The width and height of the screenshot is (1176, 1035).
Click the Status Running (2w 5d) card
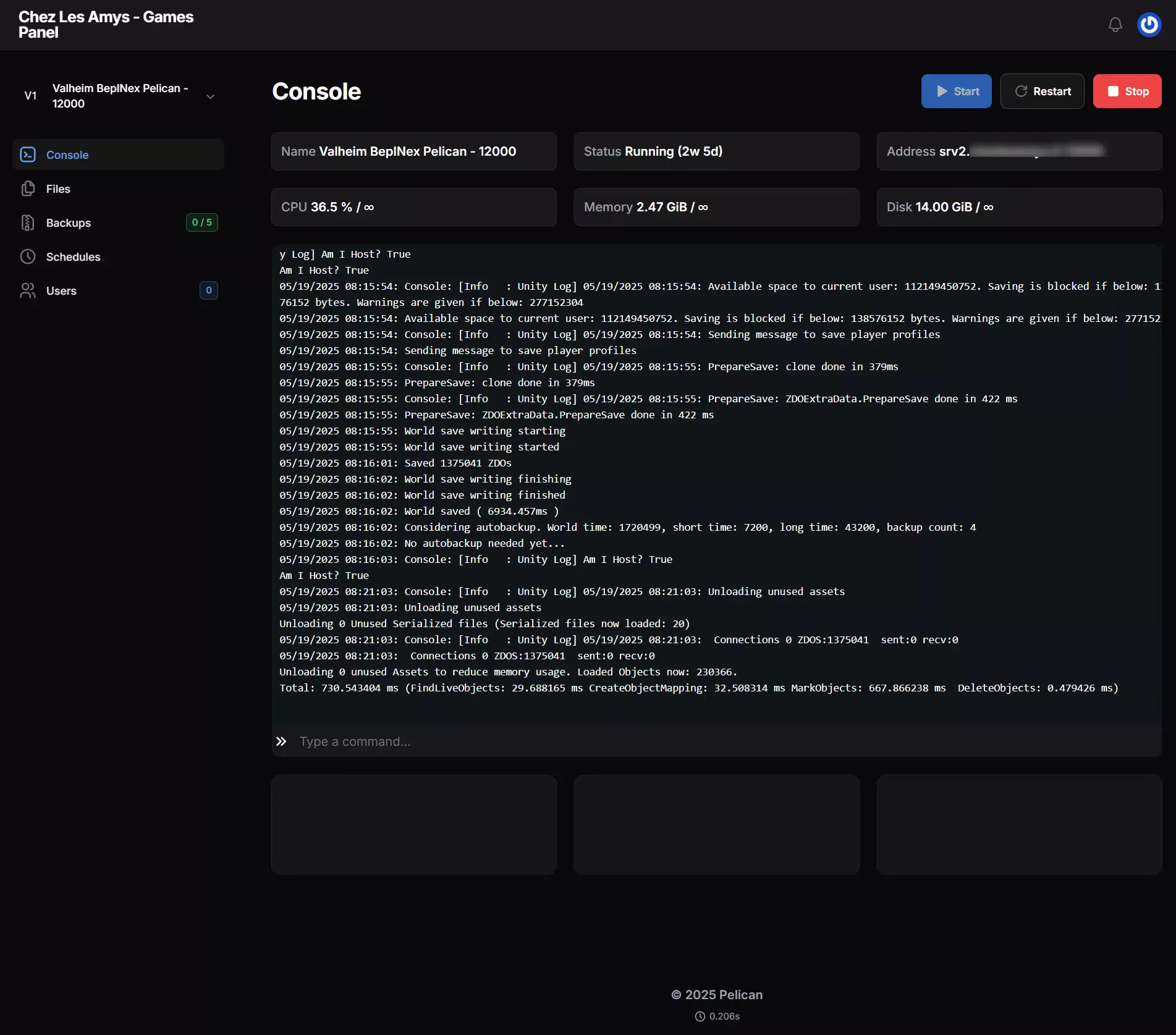(716, 151)
